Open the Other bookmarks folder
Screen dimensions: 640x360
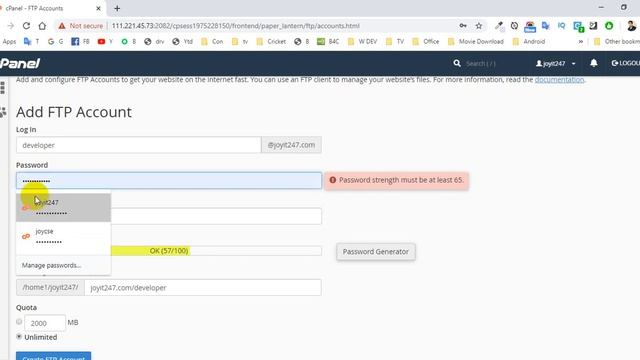coord(616,41)
